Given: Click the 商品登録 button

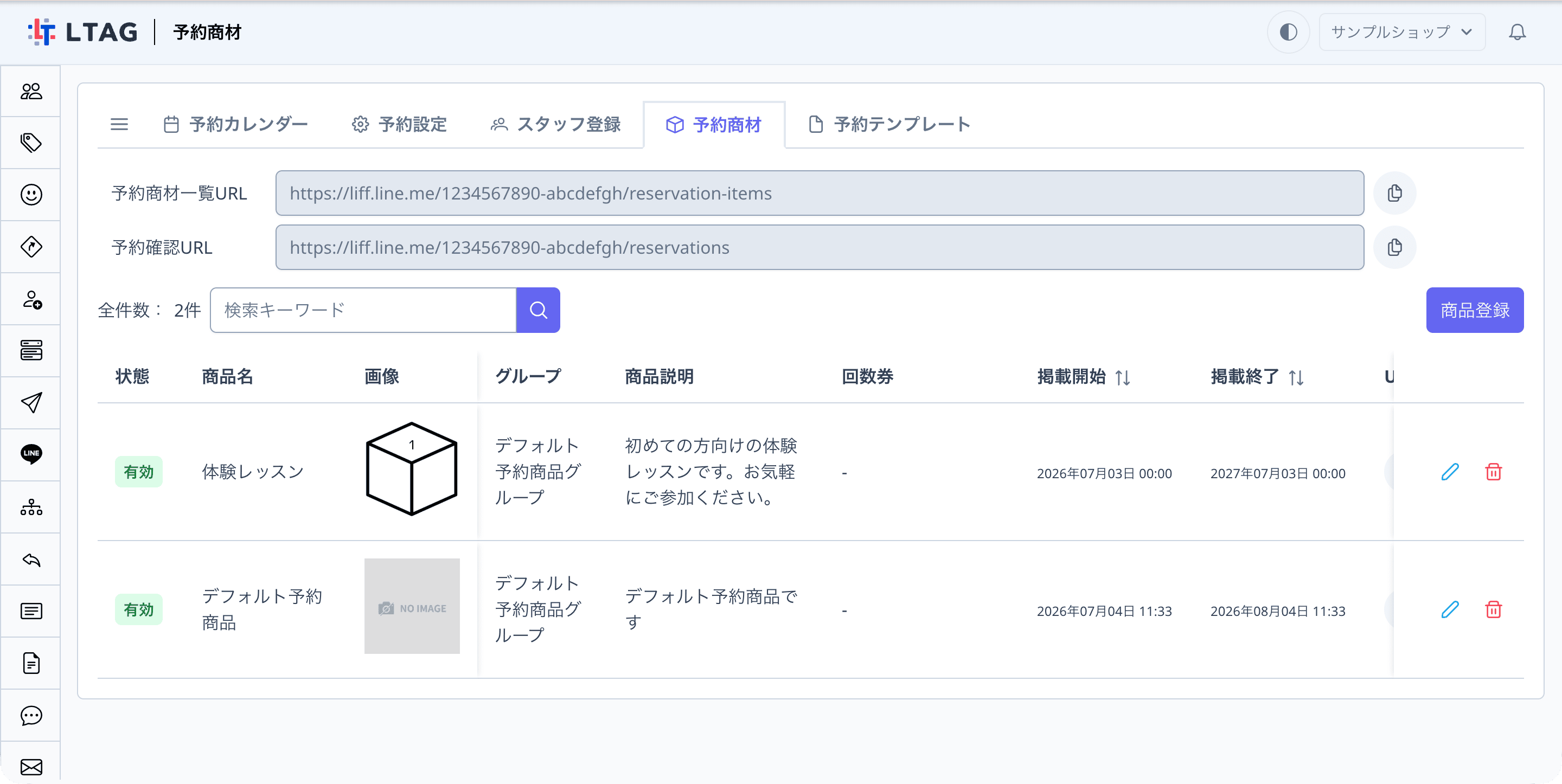Looking at the screenshot, I should [1475, 311].
